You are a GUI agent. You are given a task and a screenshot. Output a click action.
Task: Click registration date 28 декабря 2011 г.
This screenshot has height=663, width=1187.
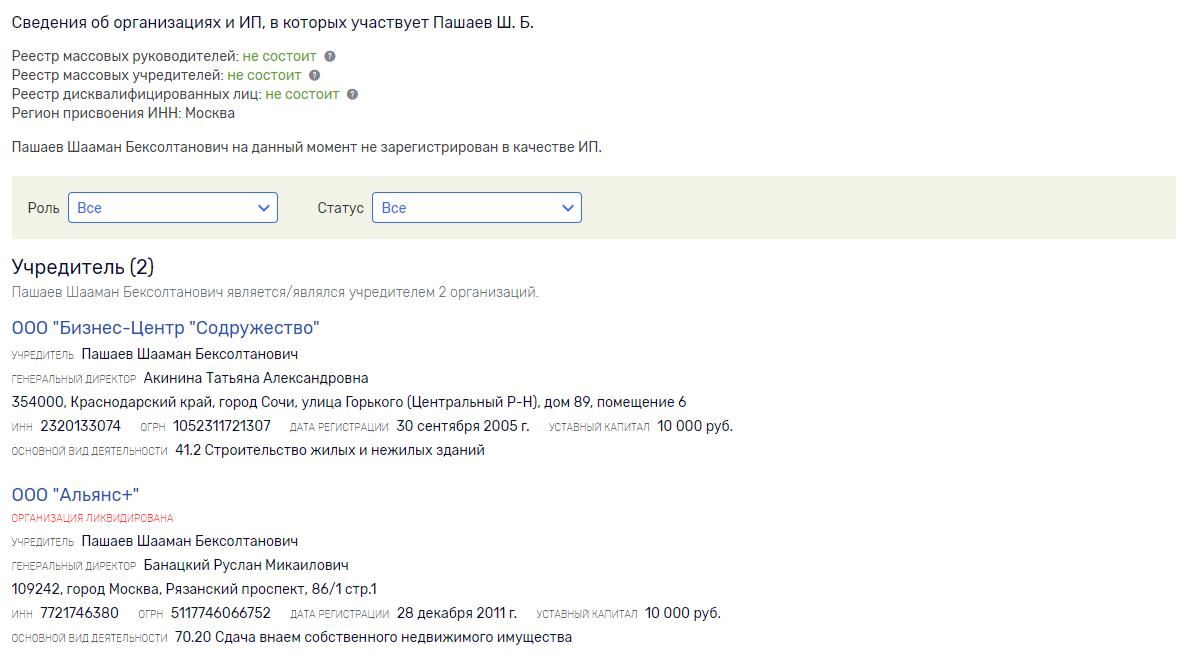pyautogui.click(x=457, y=612)
